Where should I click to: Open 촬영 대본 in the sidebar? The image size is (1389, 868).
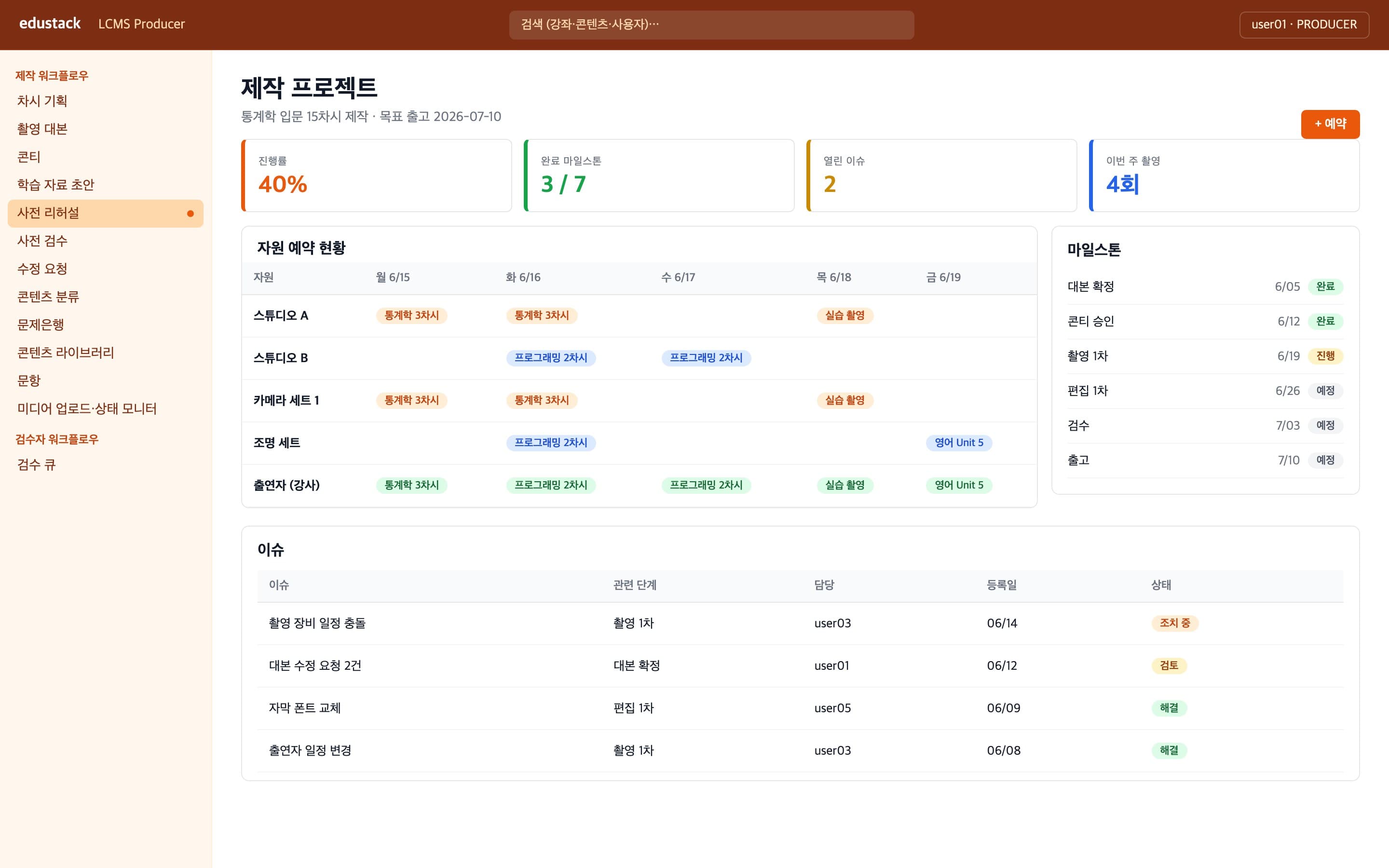106,129
